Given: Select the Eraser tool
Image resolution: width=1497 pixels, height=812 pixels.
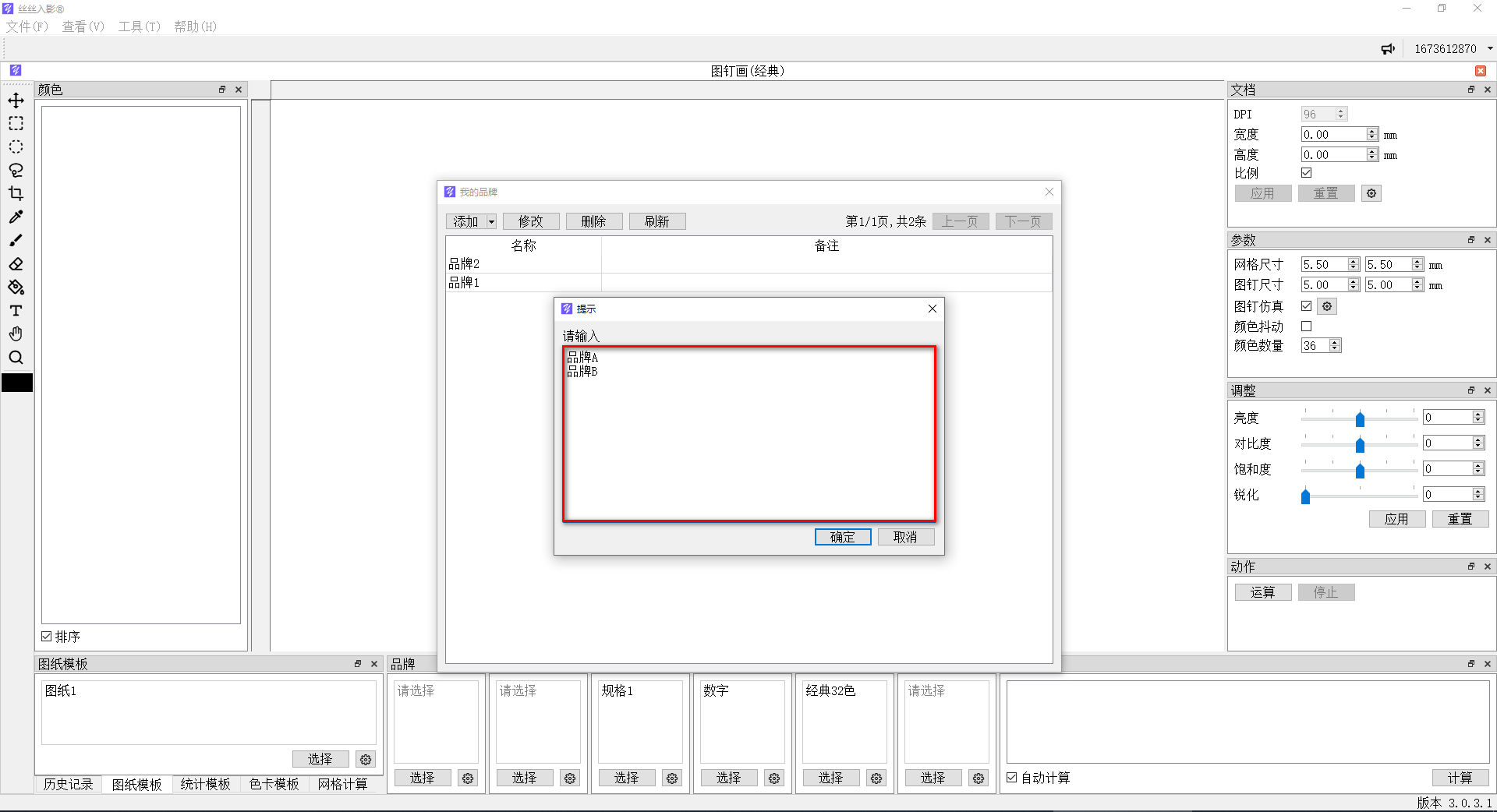Looking at the screenshot, I should point(16,264).
